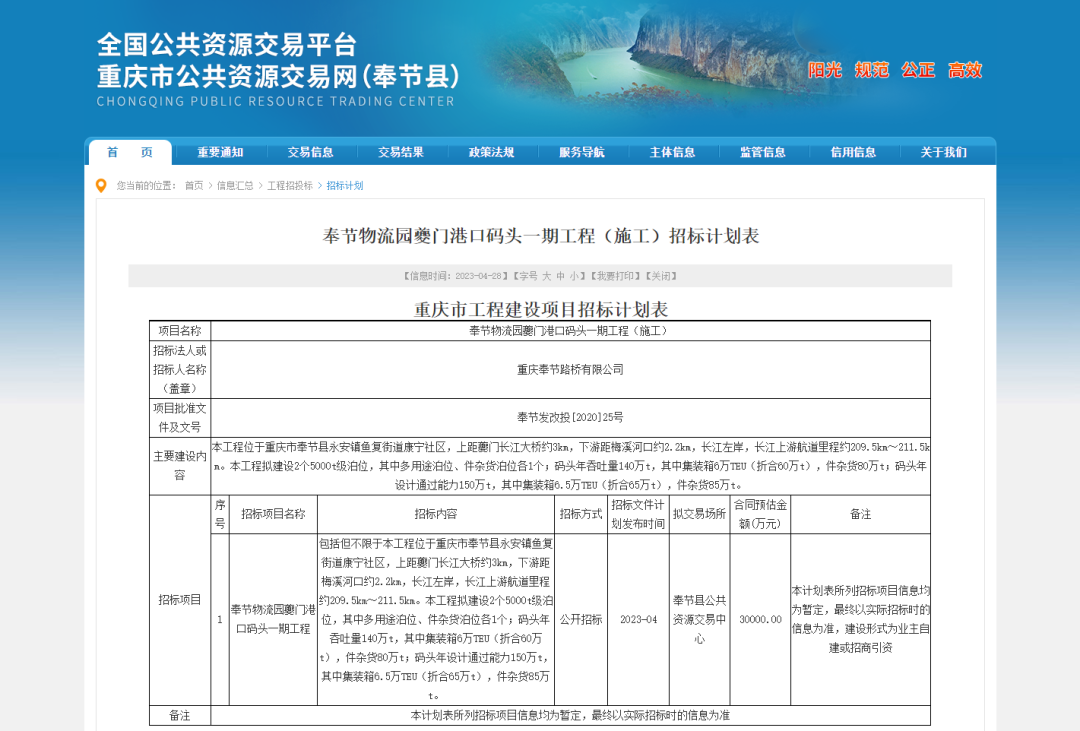Select the 重庆奉节路桥有限公司 cell
The height and width of the screenshot is (731, 1080).
tap(570, 370)
